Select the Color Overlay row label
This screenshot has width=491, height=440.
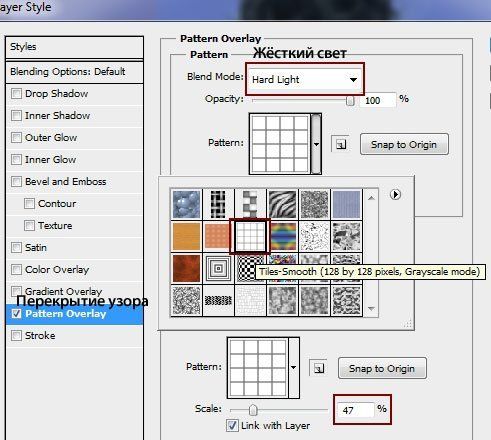57,269
